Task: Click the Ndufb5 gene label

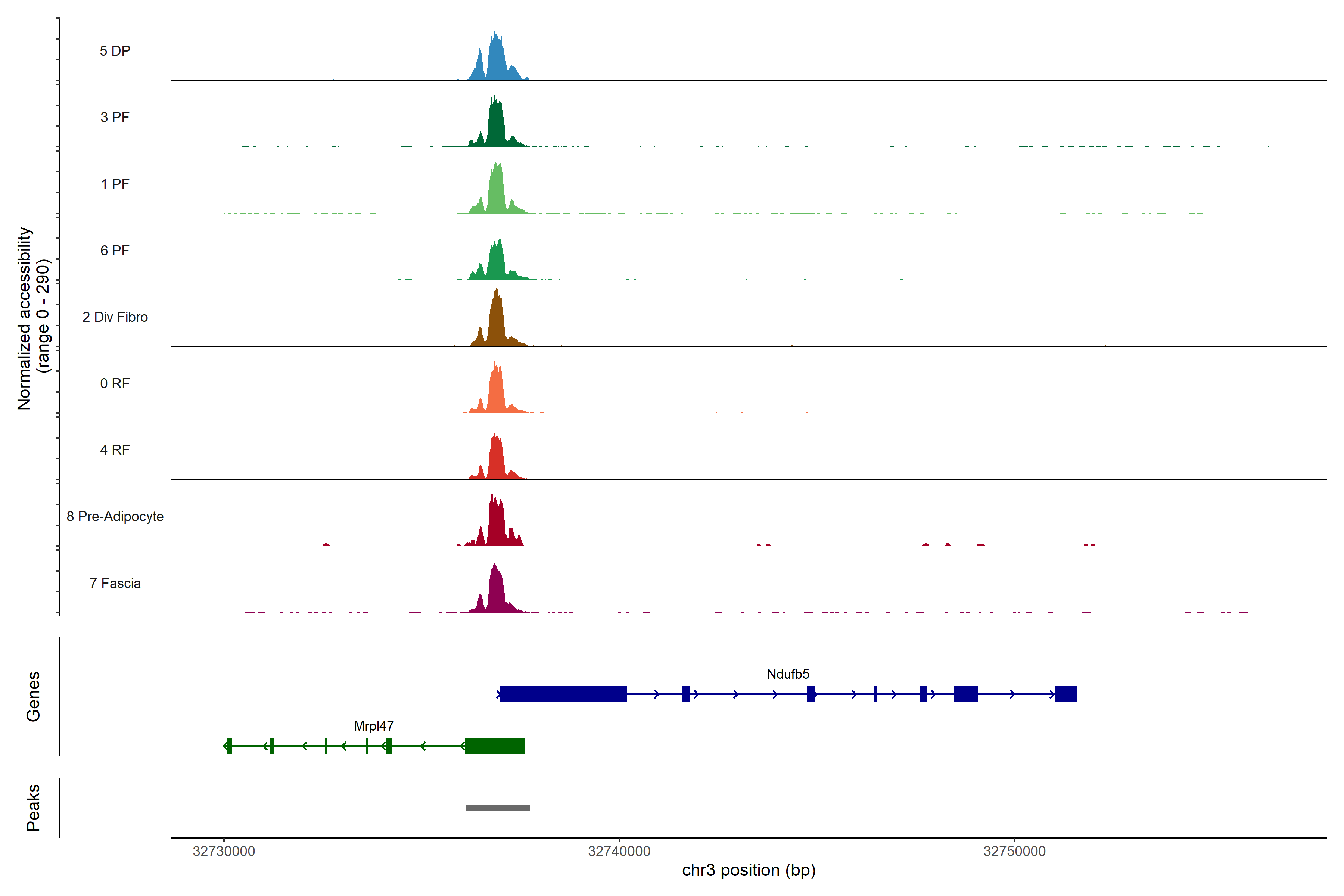Action: click(x=787, y=674)
